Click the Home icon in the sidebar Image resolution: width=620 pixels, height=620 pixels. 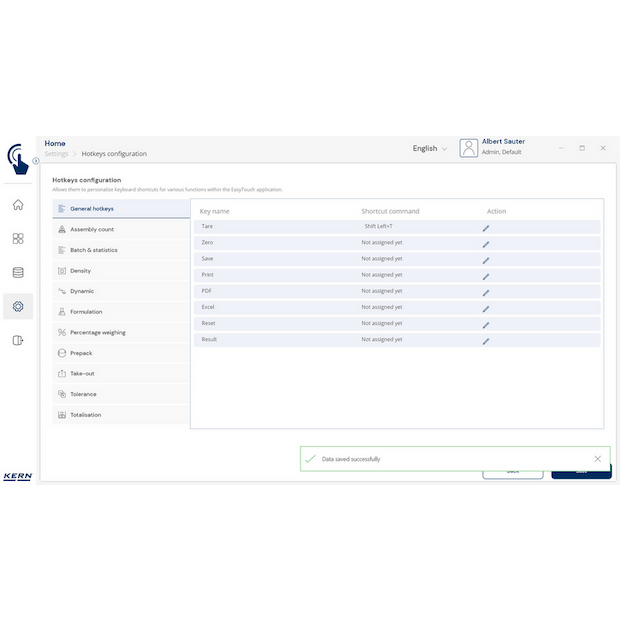click(x=18, y=205)
